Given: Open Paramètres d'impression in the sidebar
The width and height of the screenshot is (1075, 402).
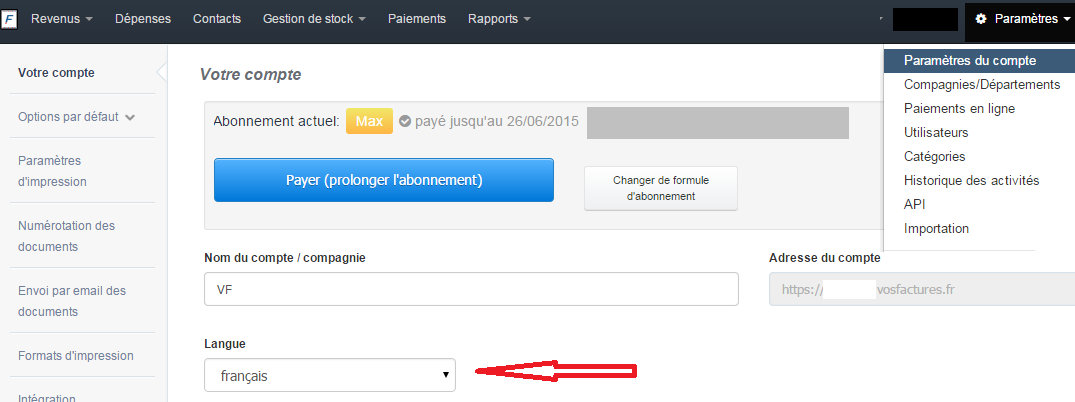Looking at the screenshot, I should point(52,171).
